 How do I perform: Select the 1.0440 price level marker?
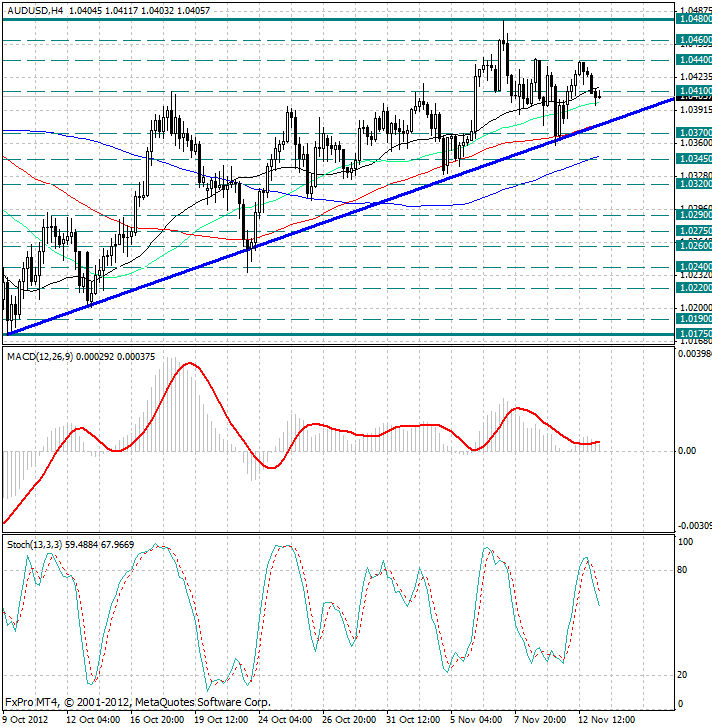click(694, 60)
